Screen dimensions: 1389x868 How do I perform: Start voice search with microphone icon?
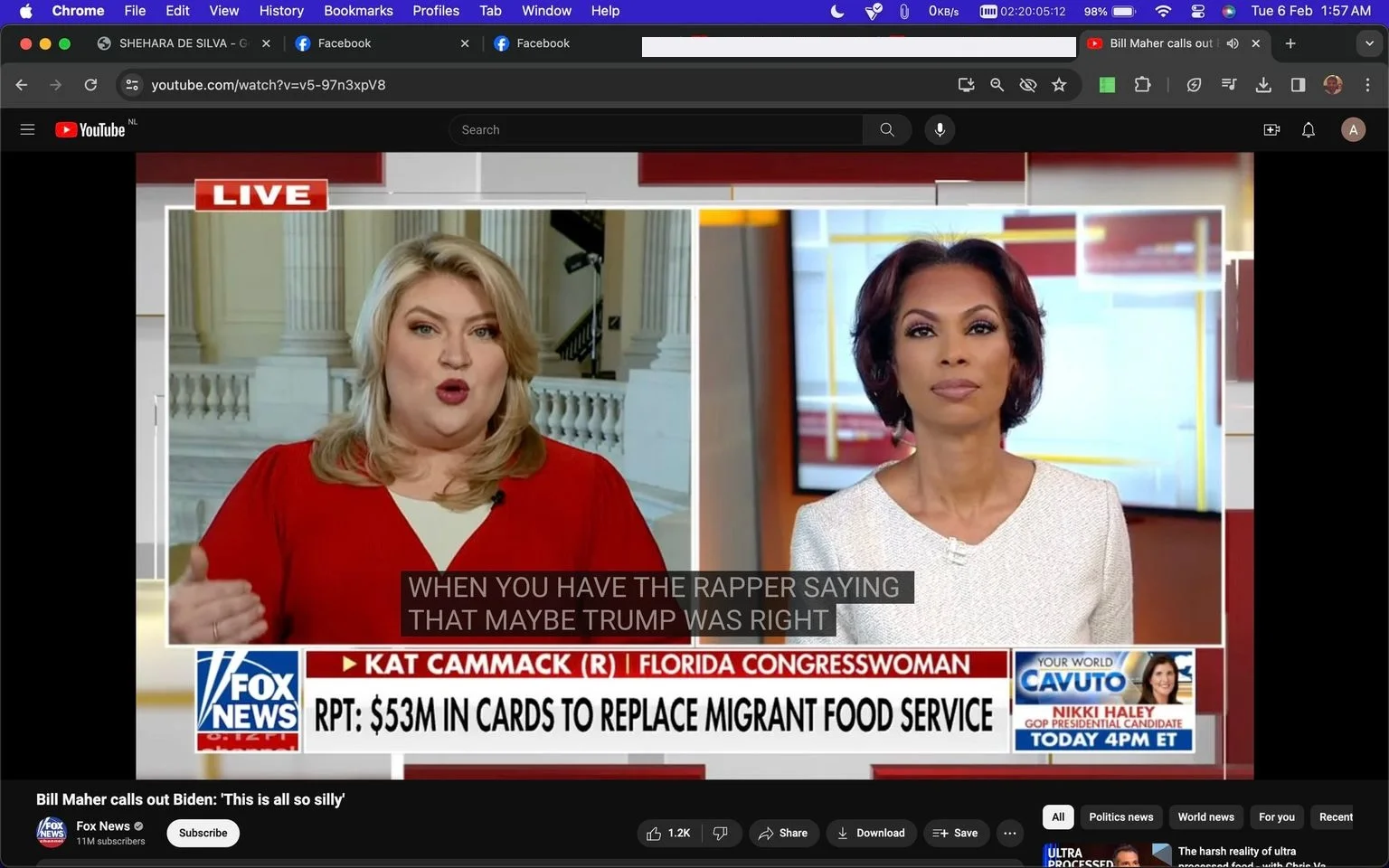(940, 129)
